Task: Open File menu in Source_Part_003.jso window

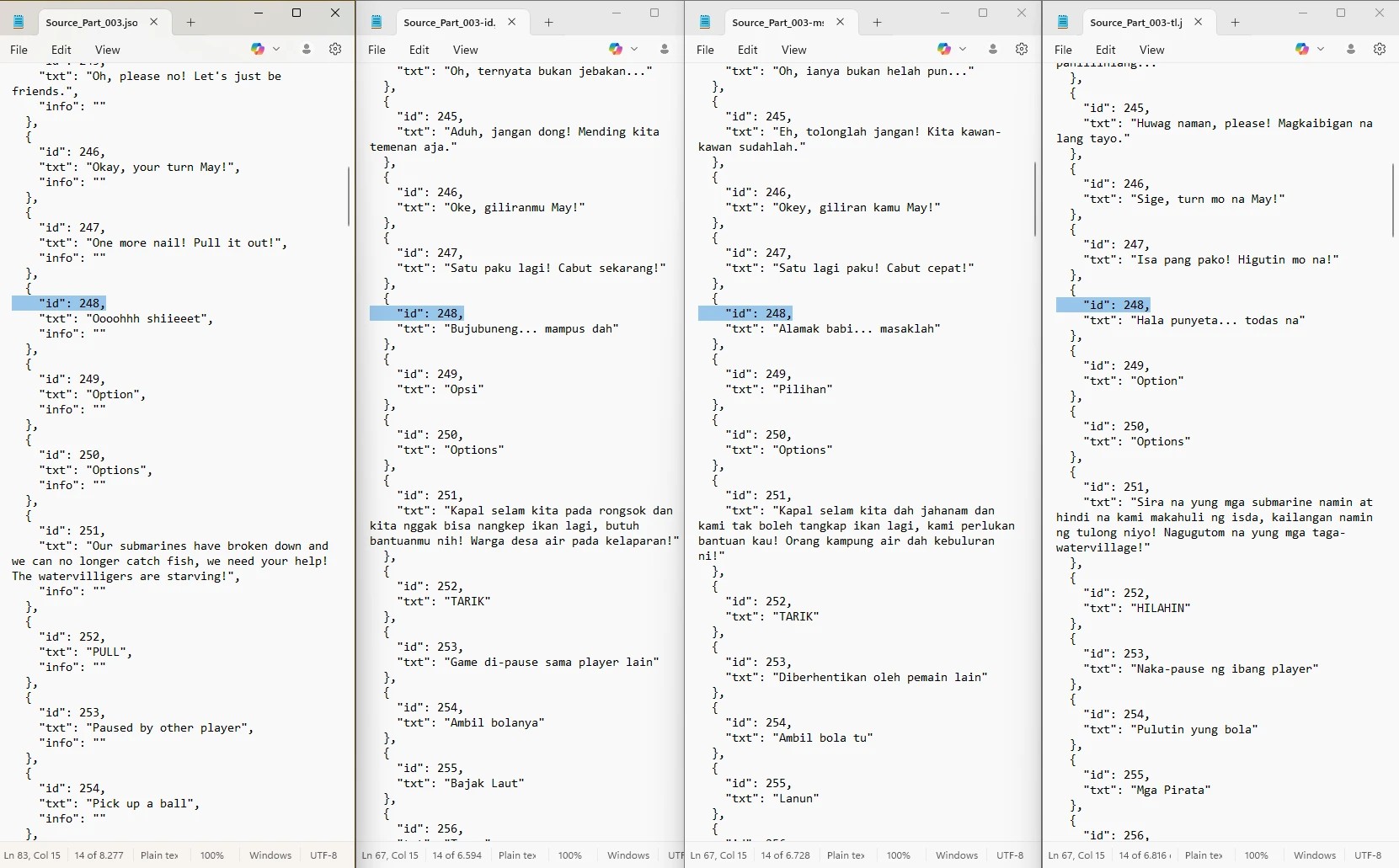Action: [19, 50]
